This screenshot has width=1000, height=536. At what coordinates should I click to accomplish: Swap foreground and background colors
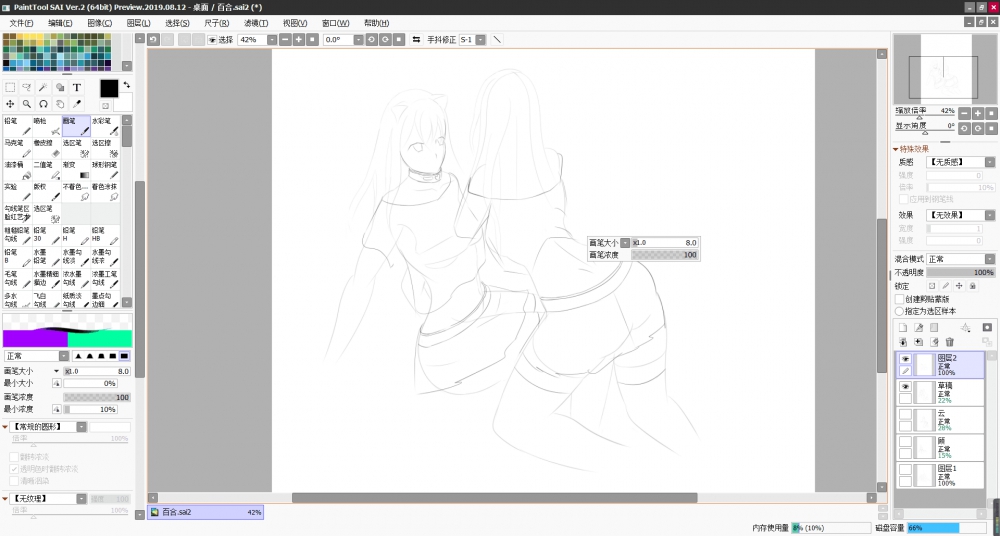pos(127,85)
